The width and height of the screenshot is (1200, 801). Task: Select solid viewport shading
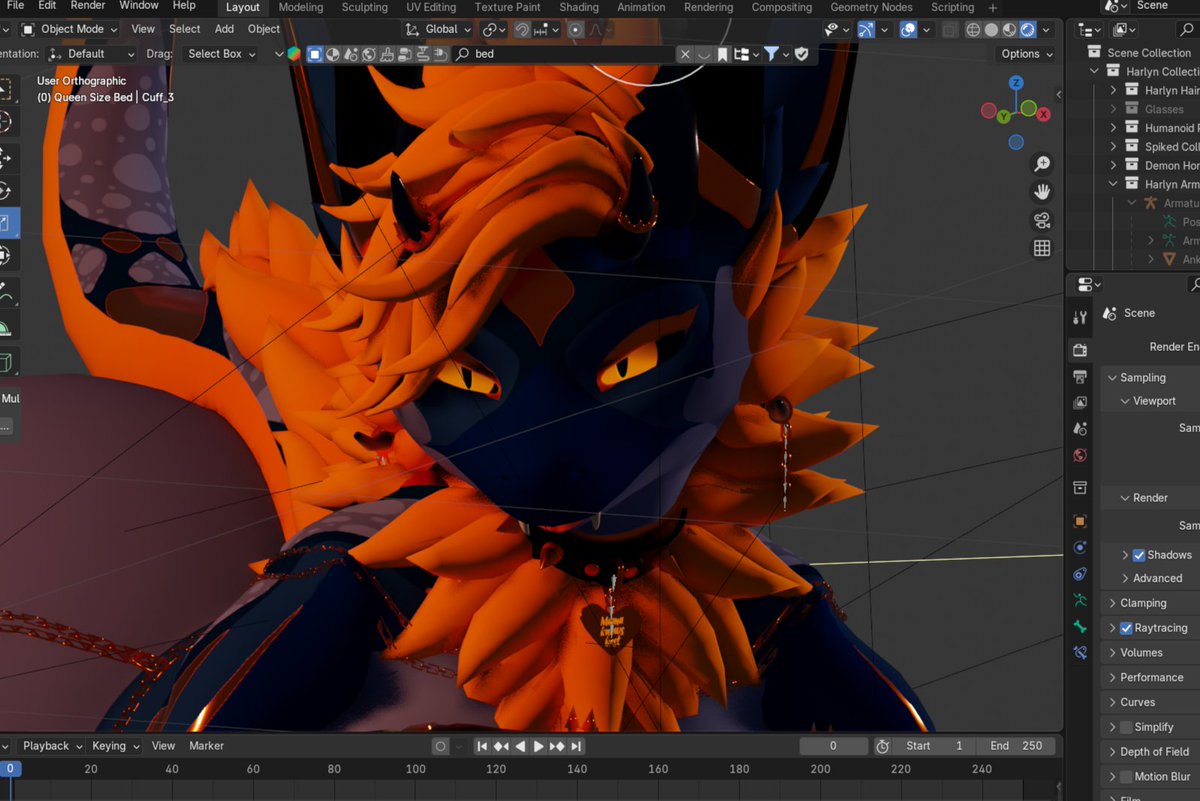point(991,30)
